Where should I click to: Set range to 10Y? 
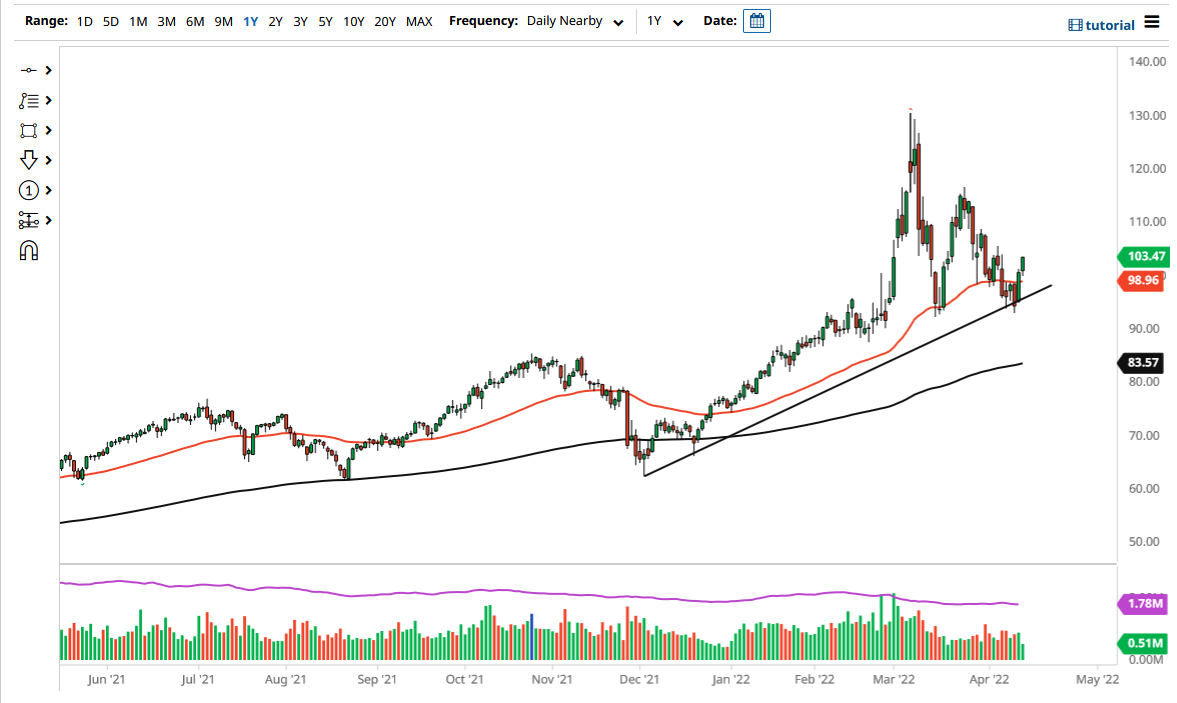point(354,22)
